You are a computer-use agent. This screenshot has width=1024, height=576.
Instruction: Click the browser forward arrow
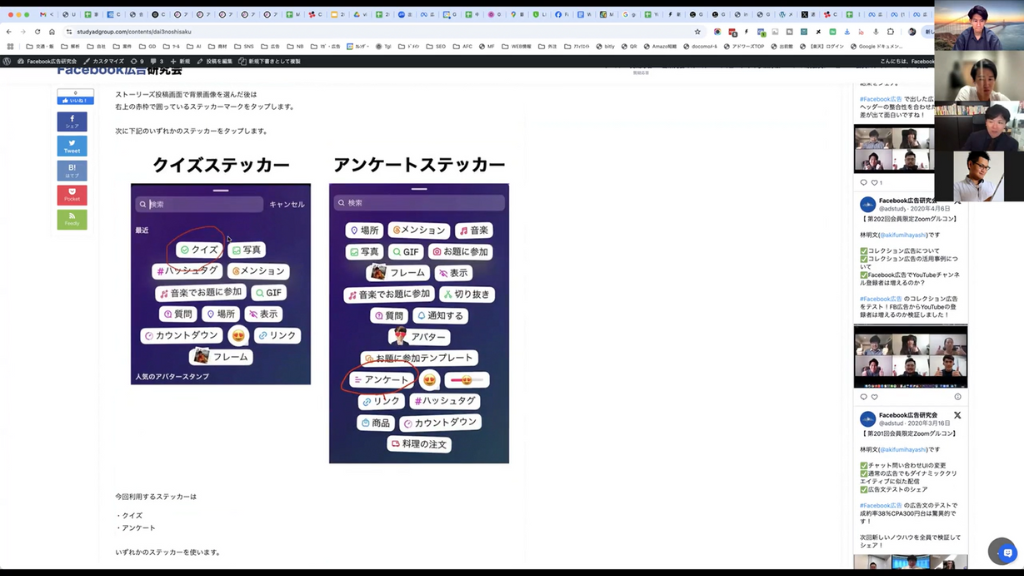(23, 31)
